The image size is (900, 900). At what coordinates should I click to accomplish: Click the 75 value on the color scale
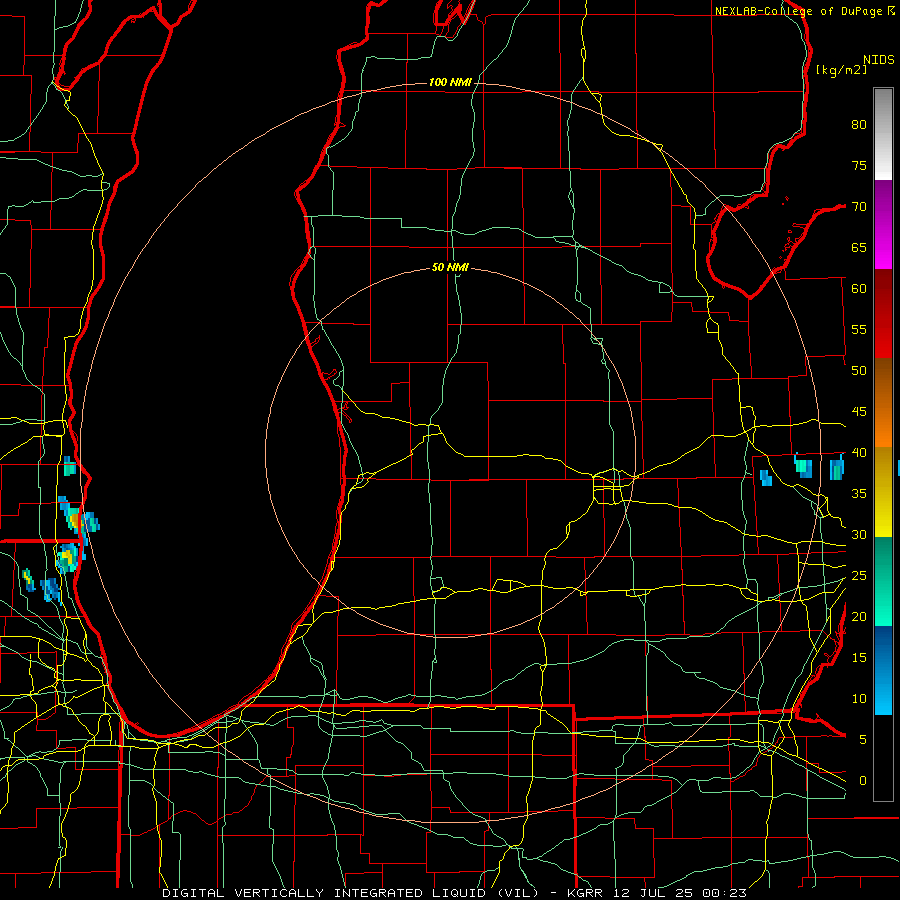pos(859,165)
